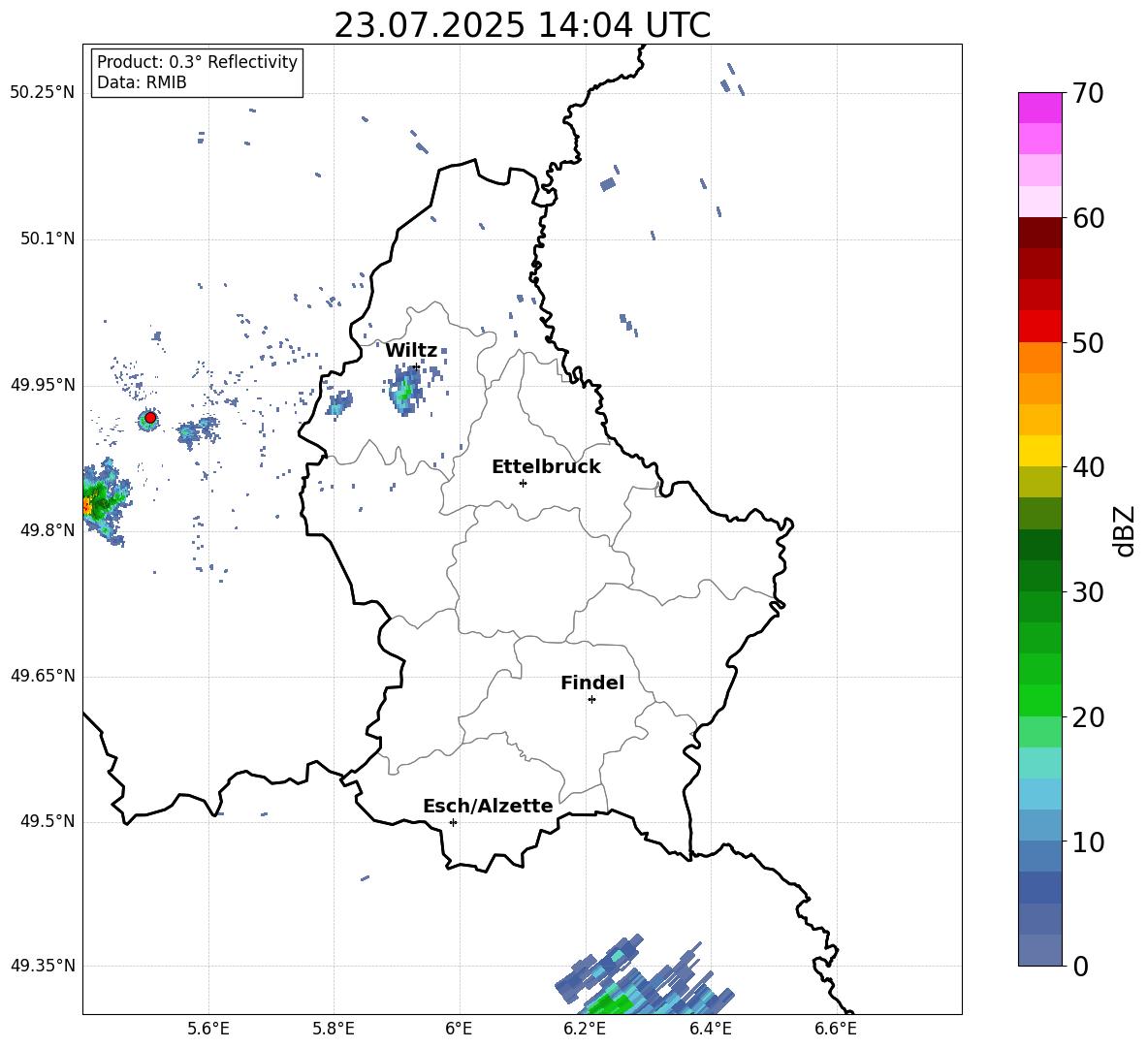Viewport: 1148px width, 1048px height.
Task: Click the colorbar tick label 10
Action: 1088,842
